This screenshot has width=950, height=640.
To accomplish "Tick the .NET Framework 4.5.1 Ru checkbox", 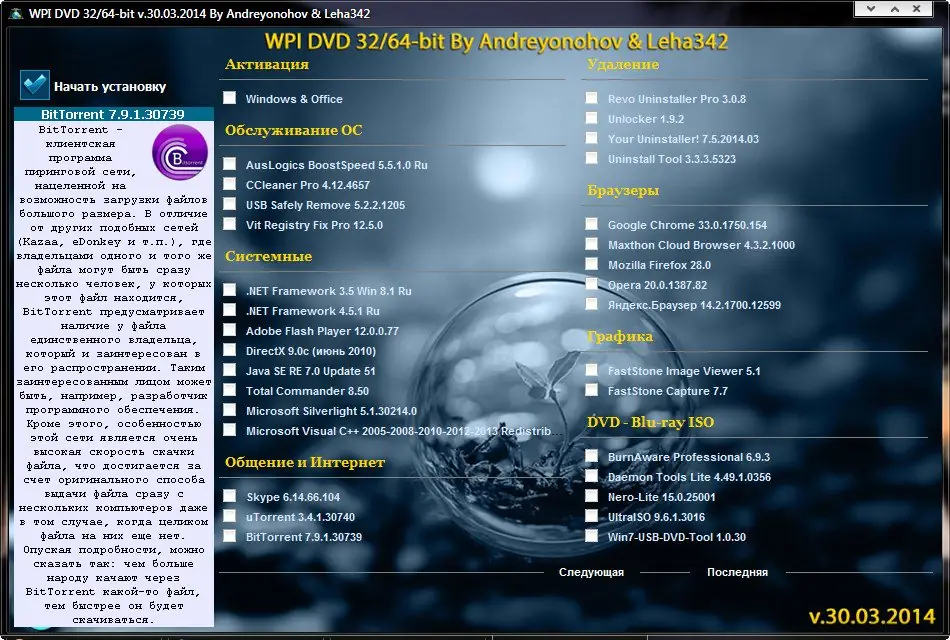I will 230,310.
